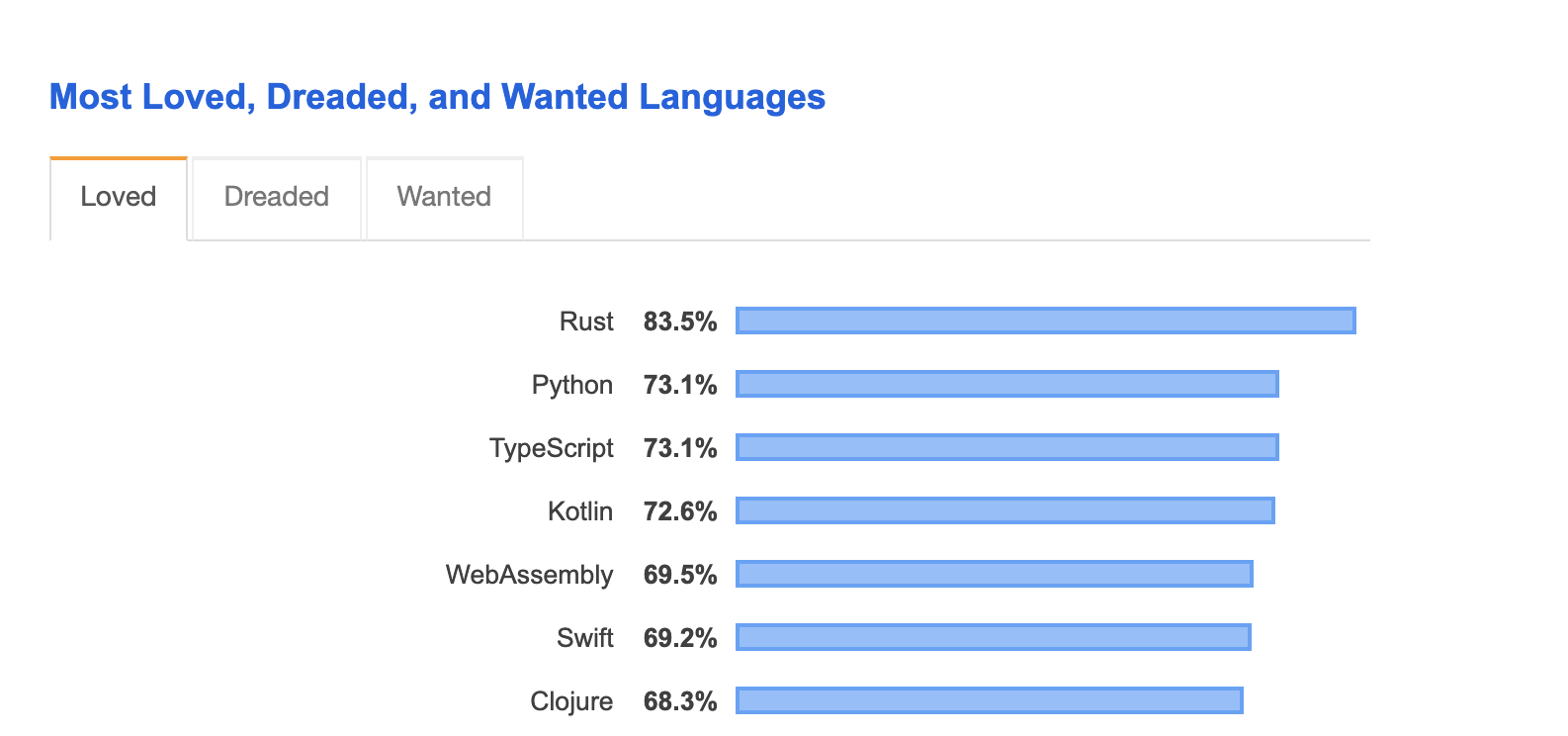
Task: Click the 68.3% value next to Clojure
Action: click(x=679, y=701)
